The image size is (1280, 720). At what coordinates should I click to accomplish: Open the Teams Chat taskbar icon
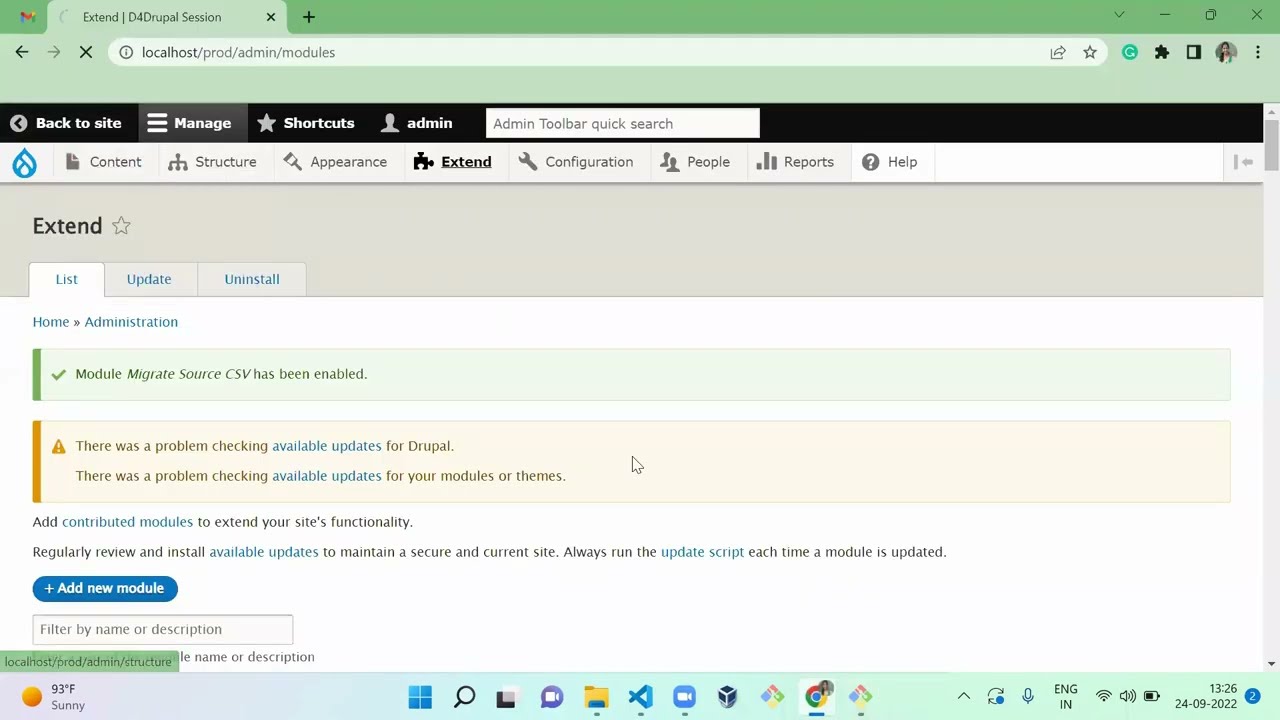click(x=552, y=697)
